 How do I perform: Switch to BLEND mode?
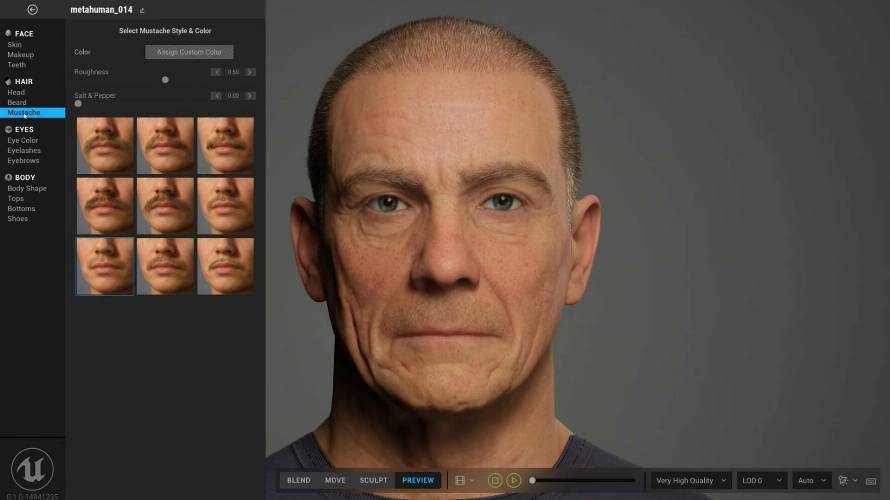[x=298, y=480]
